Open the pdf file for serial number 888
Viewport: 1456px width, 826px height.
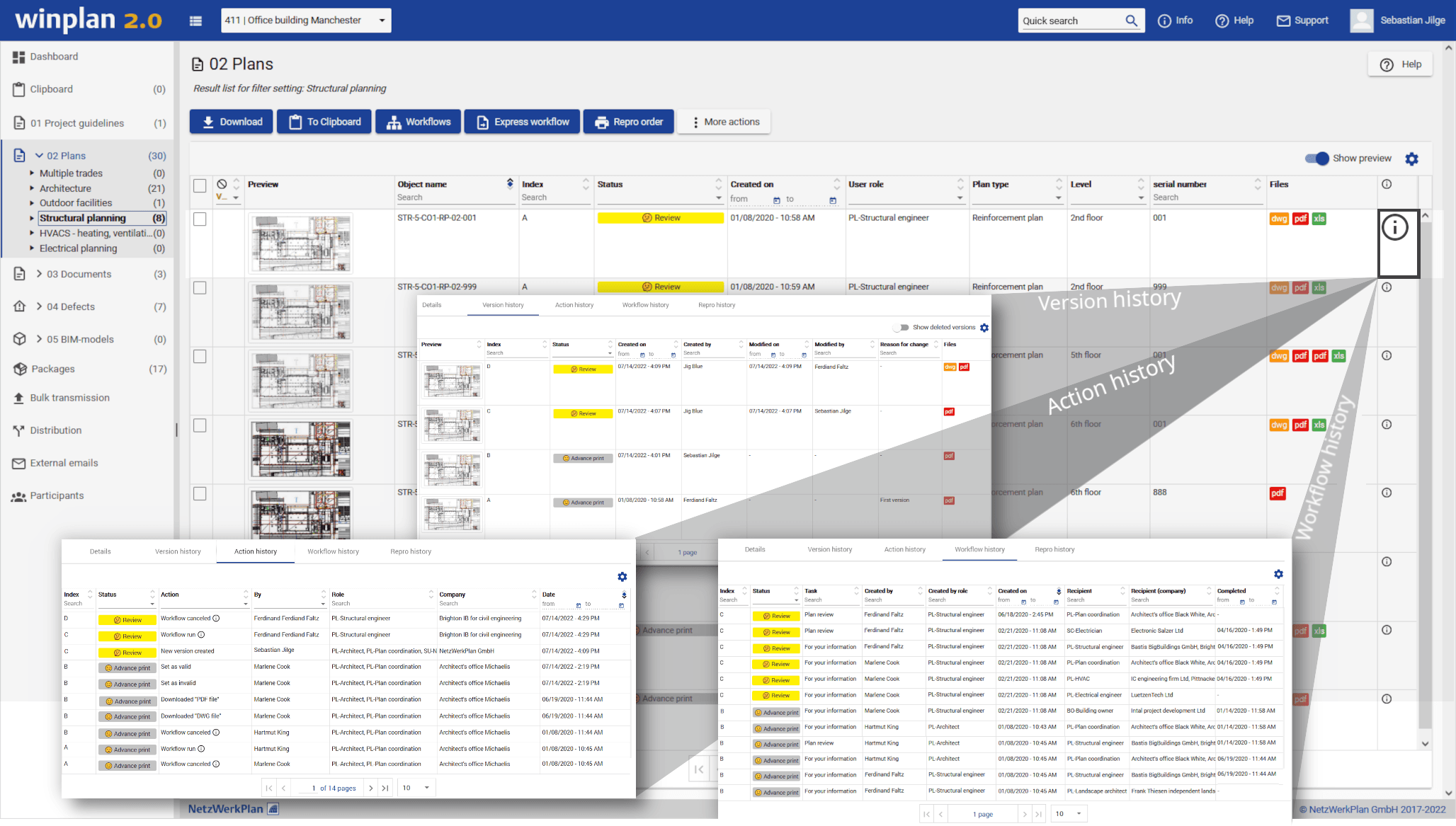tap(1278, 493)
